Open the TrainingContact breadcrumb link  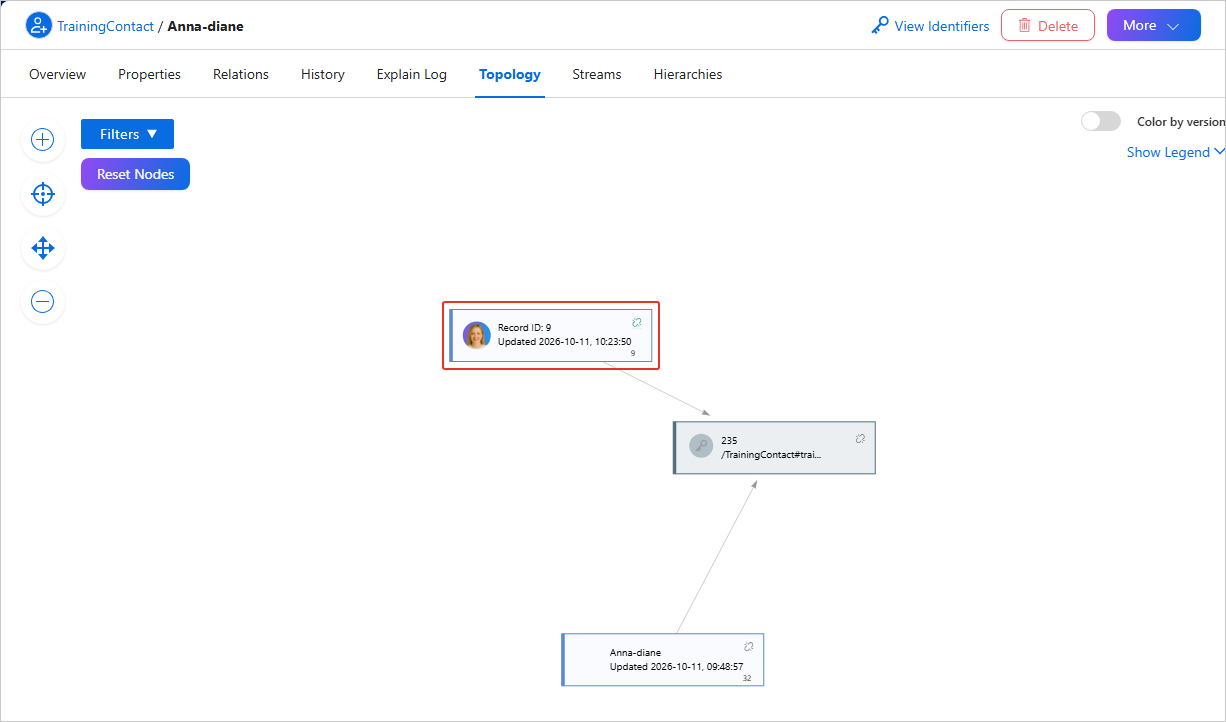tap(105, 26)
